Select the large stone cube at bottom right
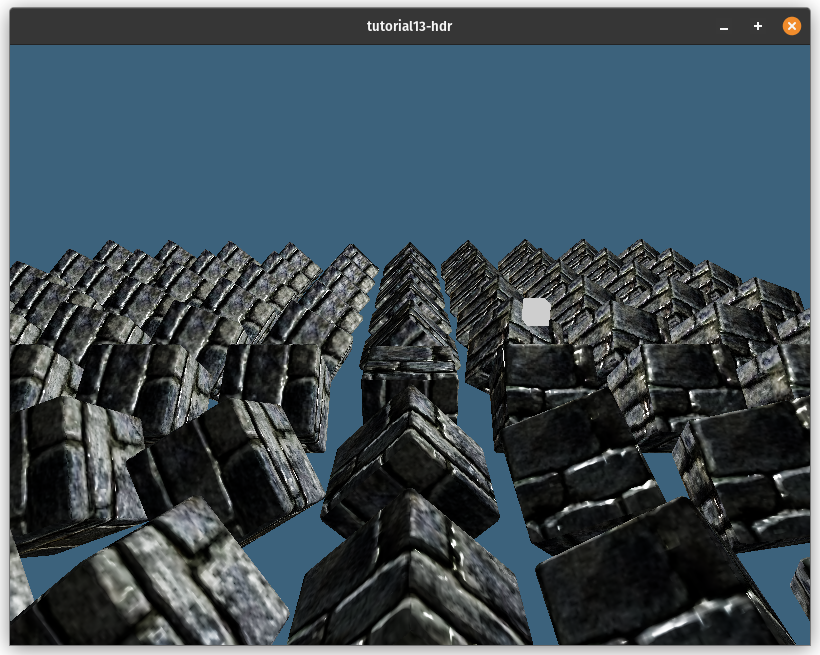Viewport: 820px width, 655px height. (x=650, y=580)
